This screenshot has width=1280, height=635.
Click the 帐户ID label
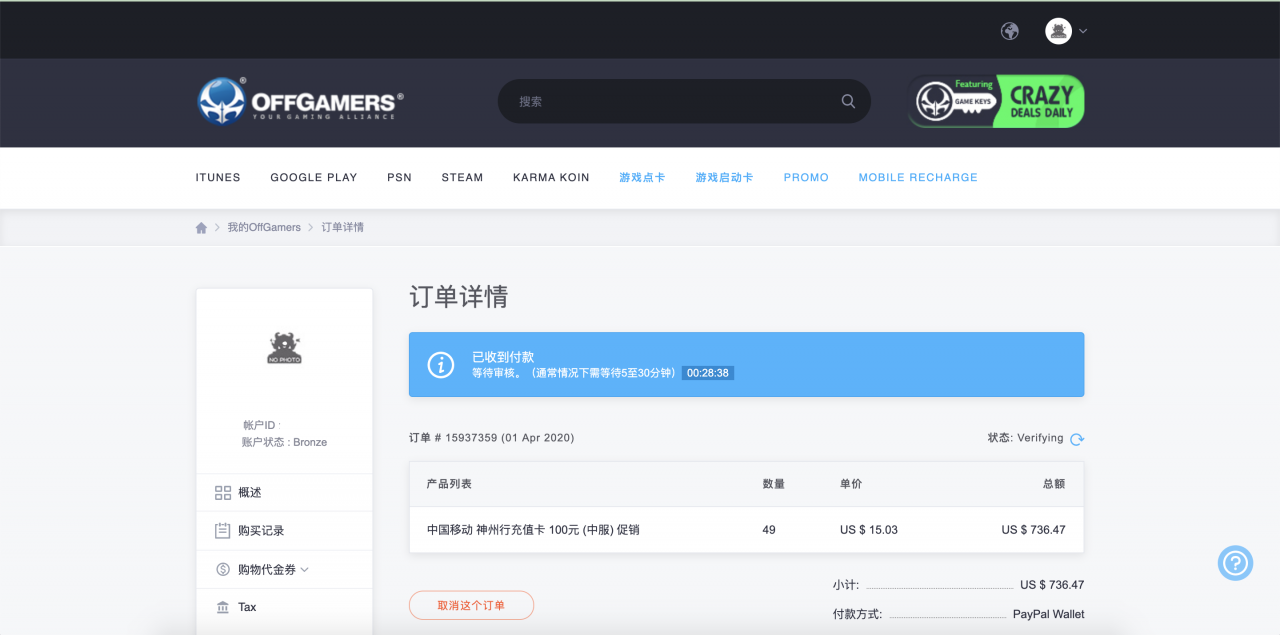[x=261, y=426]
